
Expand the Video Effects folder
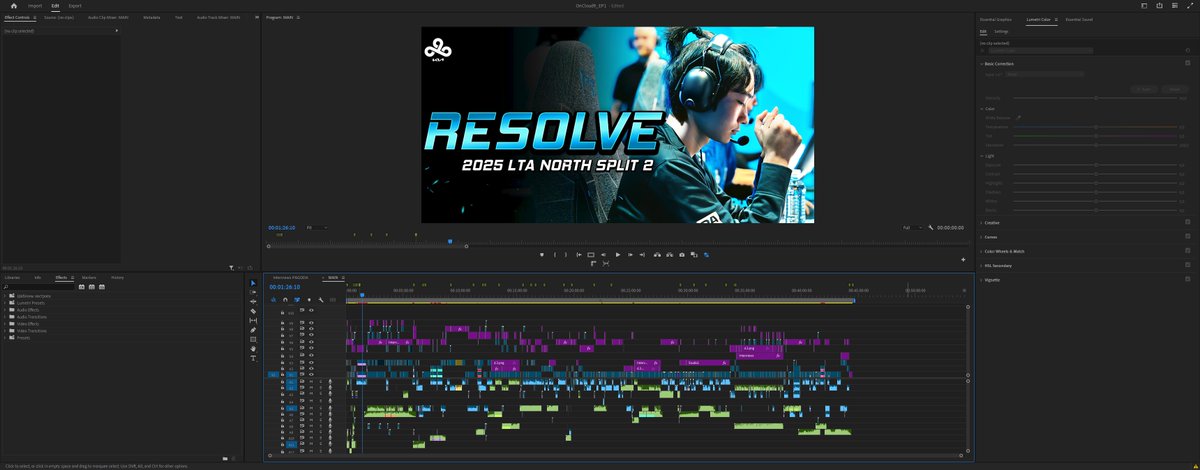coord(5,324)
